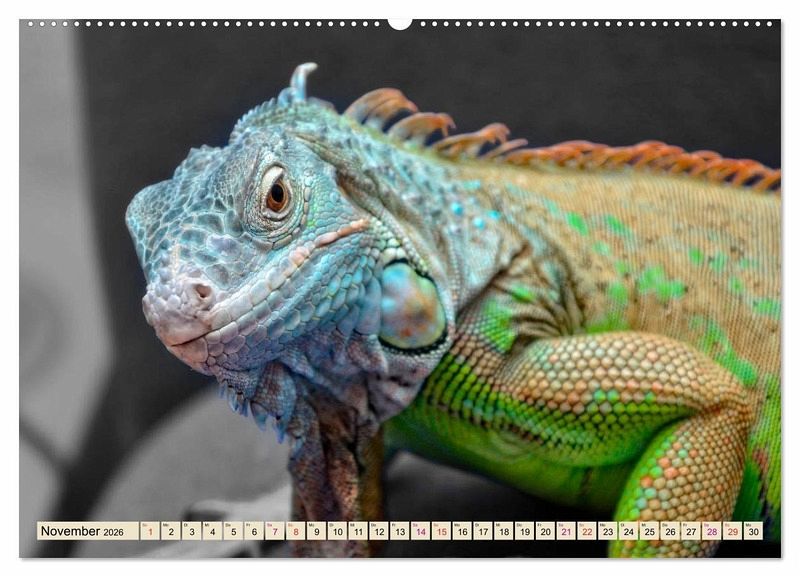800x577 pixels.
Task: Choose day 14 in the calendar row
Action: pos(421,531)
